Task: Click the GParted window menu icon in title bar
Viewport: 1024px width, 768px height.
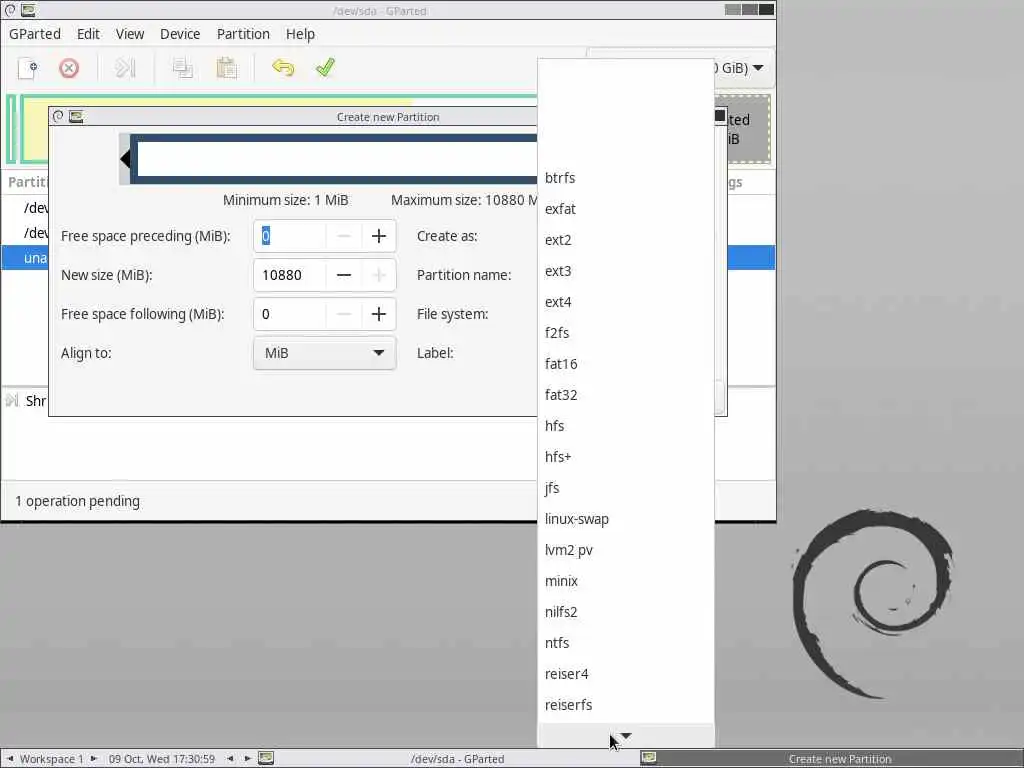Action: (27, 10)
